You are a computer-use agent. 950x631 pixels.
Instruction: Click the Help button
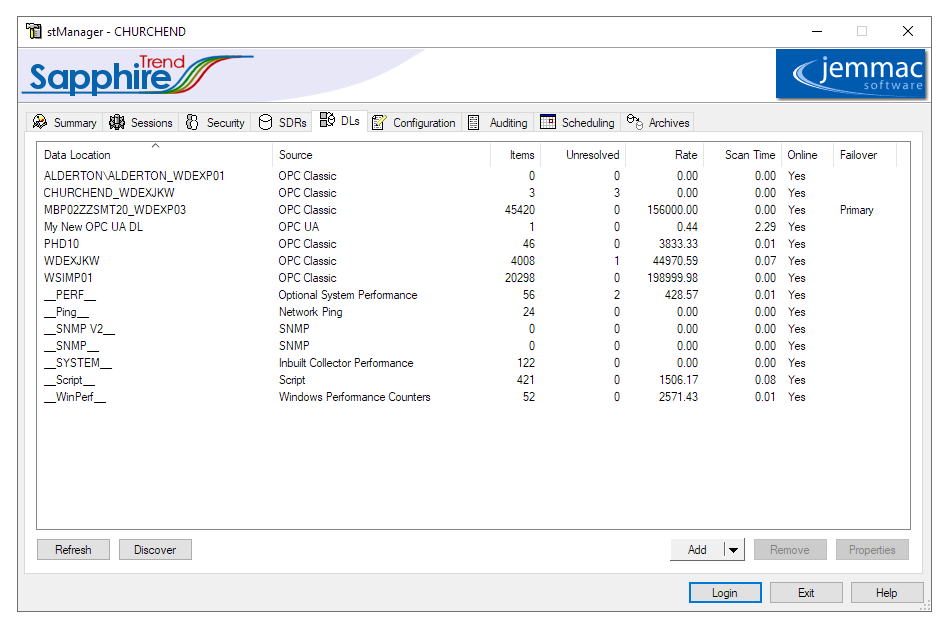point(887,593)
